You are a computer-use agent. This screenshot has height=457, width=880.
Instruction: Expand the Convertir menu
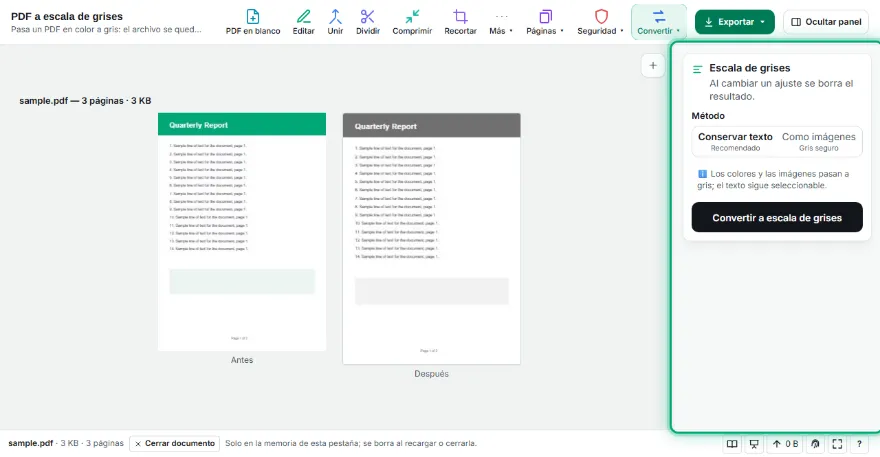(658, 22)
